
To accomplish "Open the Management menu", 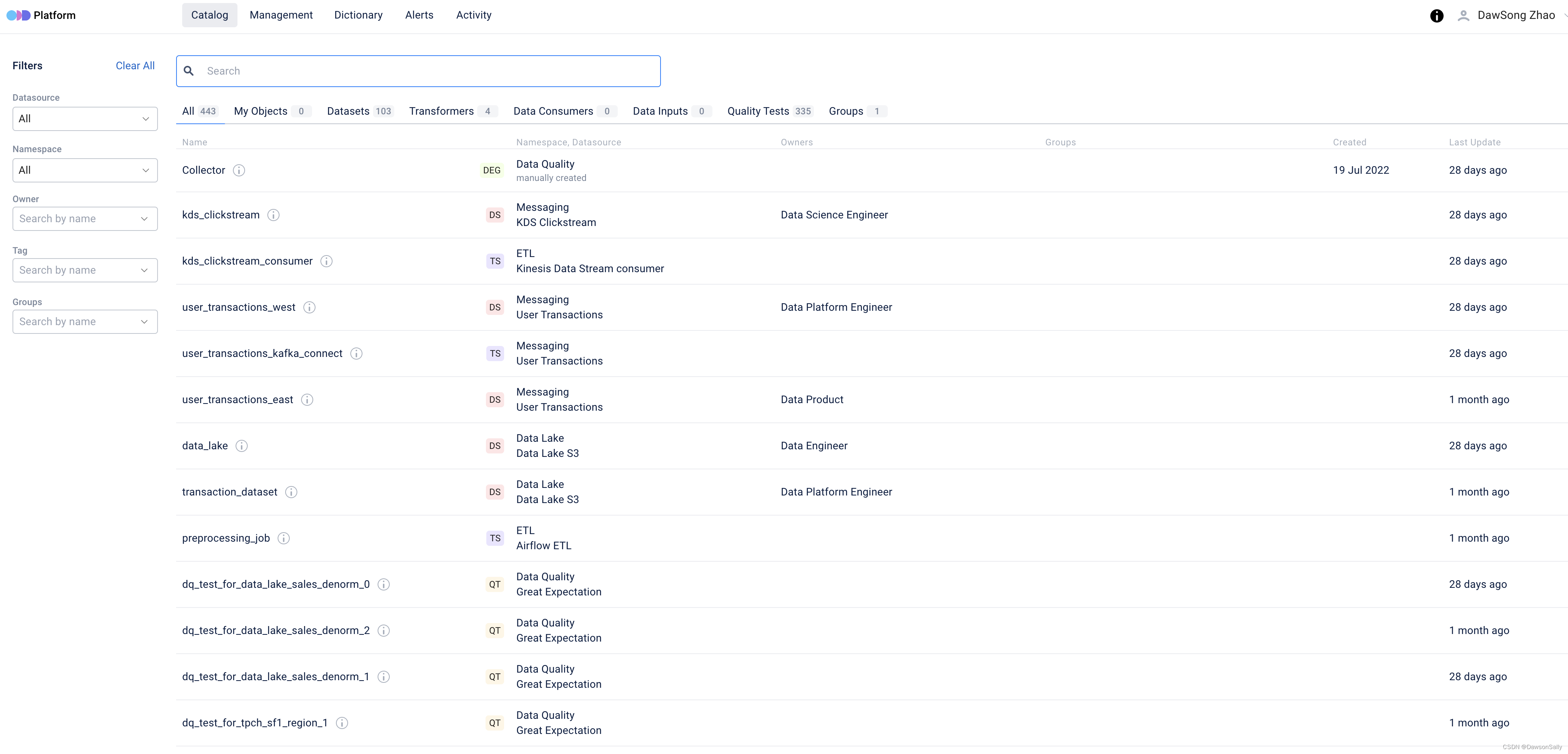I will pos(281,15).
